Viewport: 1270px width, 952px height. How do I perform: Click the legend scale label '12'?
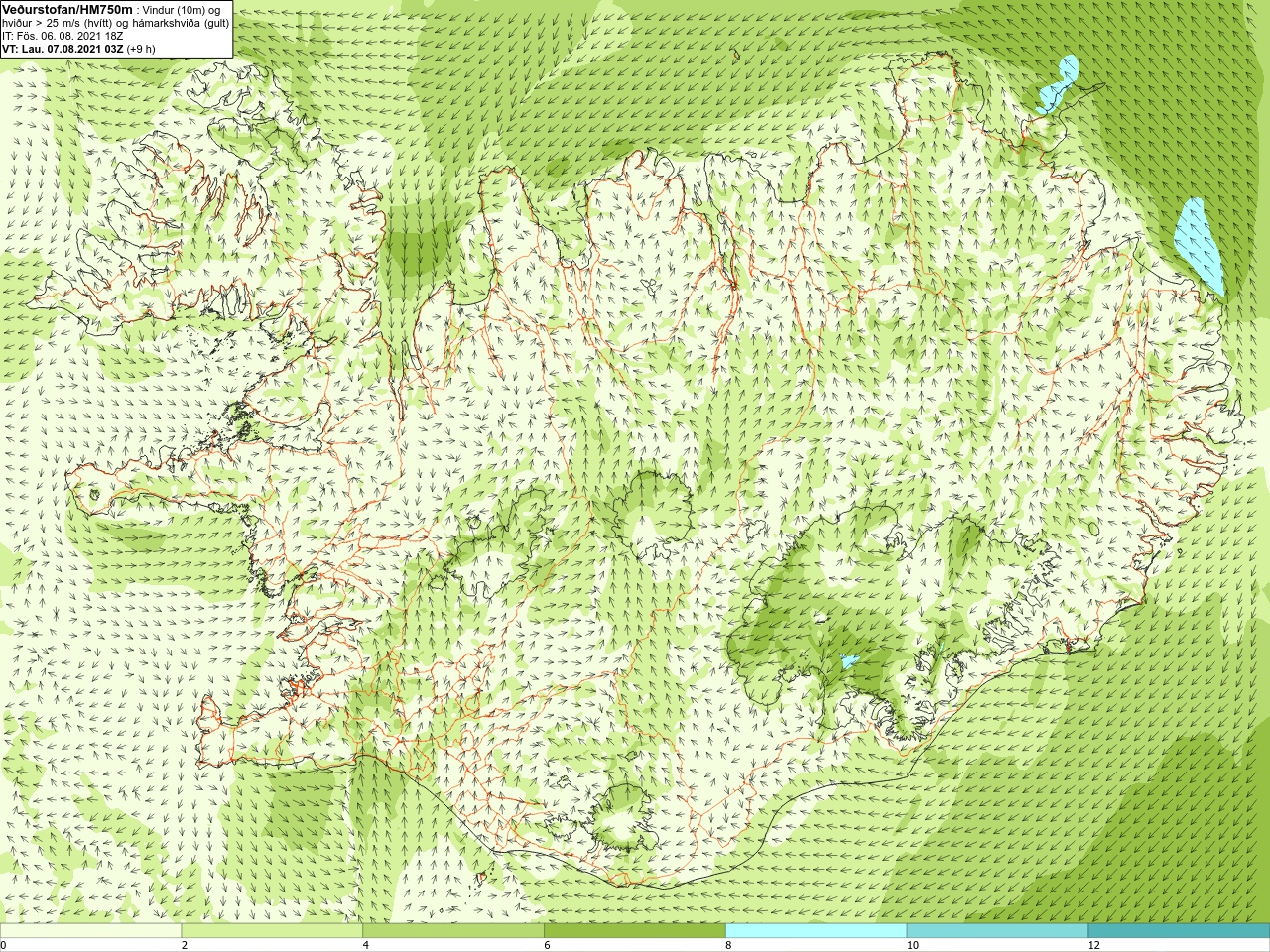pos(1093,945)
